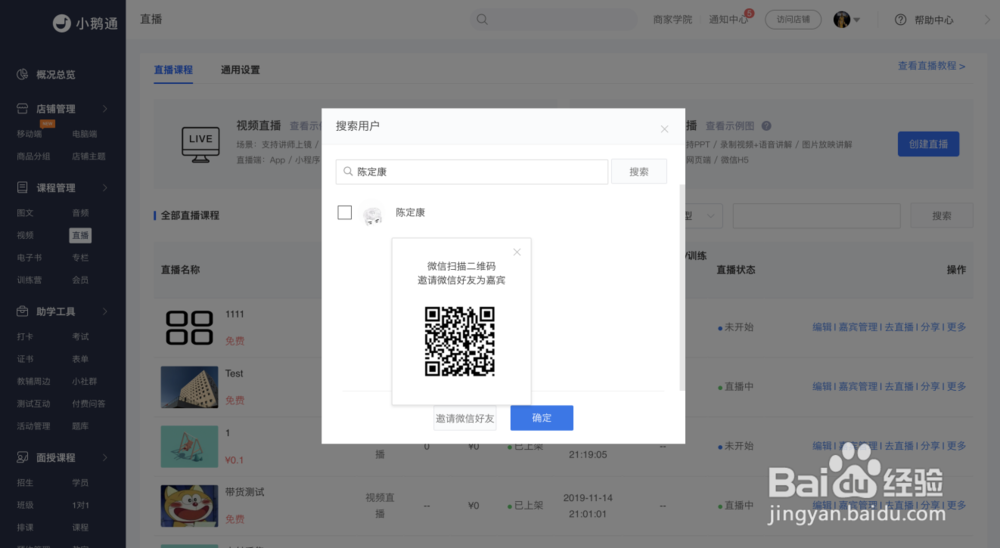The height and width of the screenshot is (548, 1000).
Task: Click the 确定 confirm button
Action: point(541,418)
